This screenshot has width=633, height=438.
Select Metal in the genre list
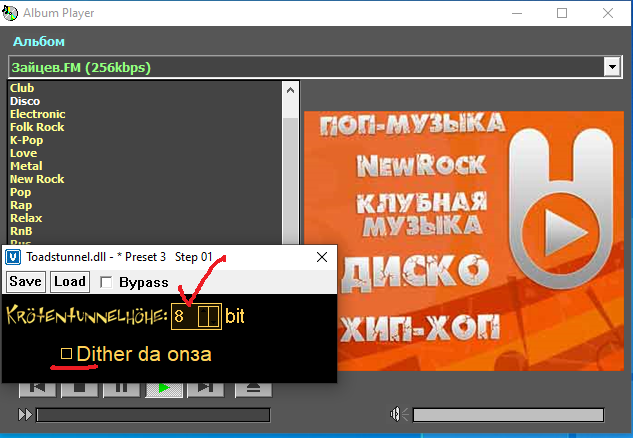point(26,166)
